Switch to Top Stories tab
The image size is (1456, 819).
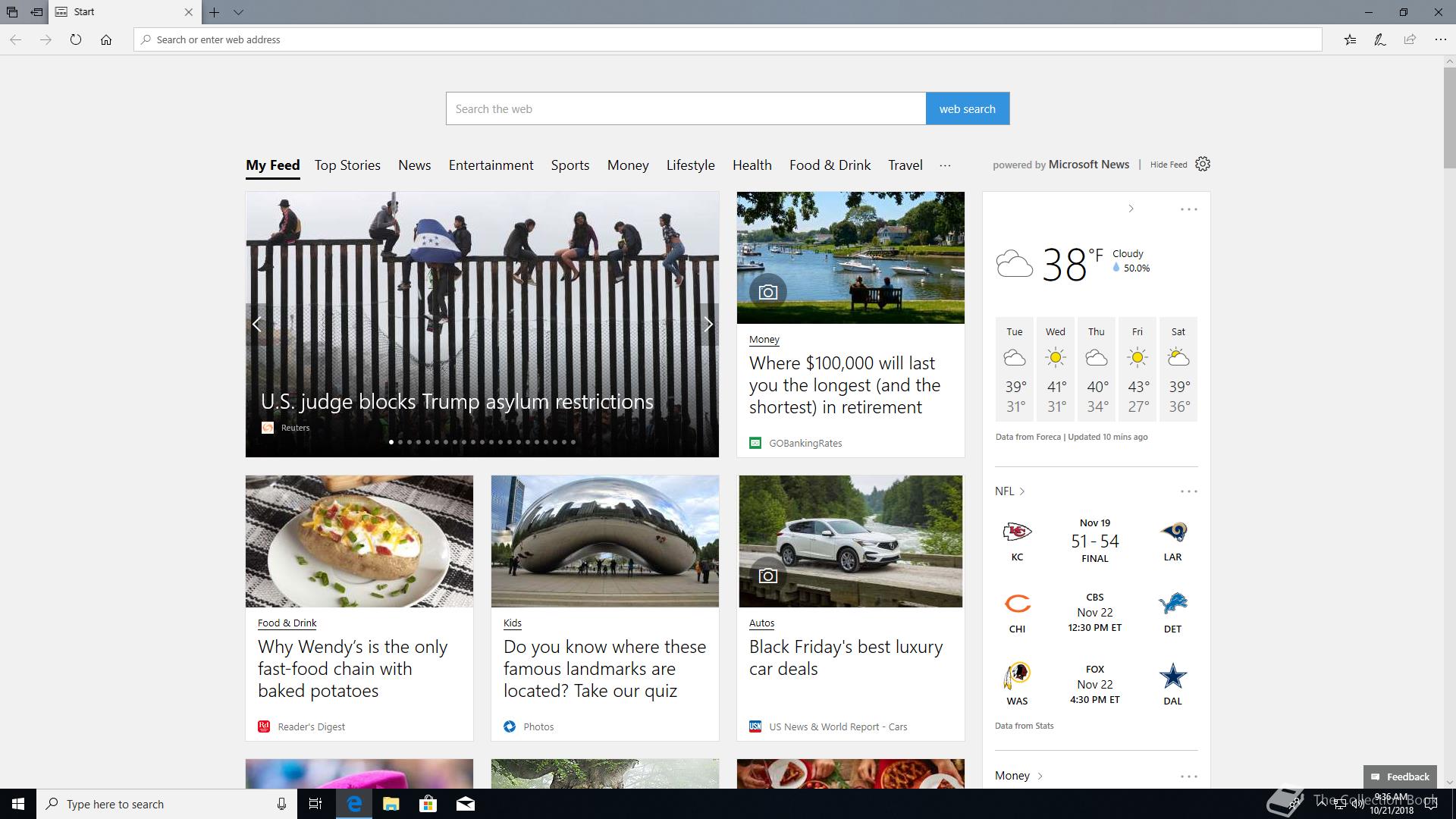point(347,165)
